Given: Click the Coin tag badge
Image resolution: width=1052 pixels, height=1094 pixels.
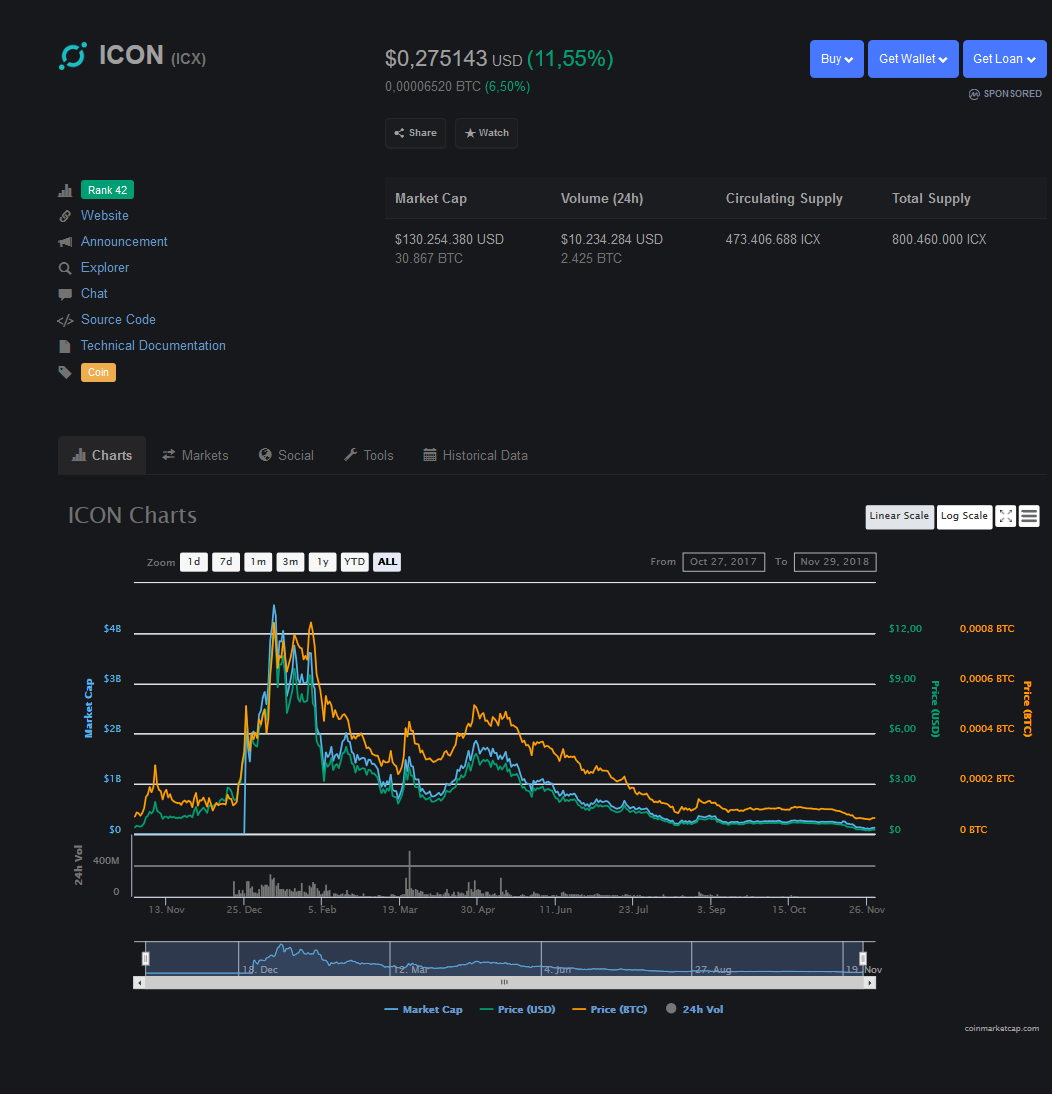Looking at the screenshot, I should pyautogui.click(x=98, y=372).
